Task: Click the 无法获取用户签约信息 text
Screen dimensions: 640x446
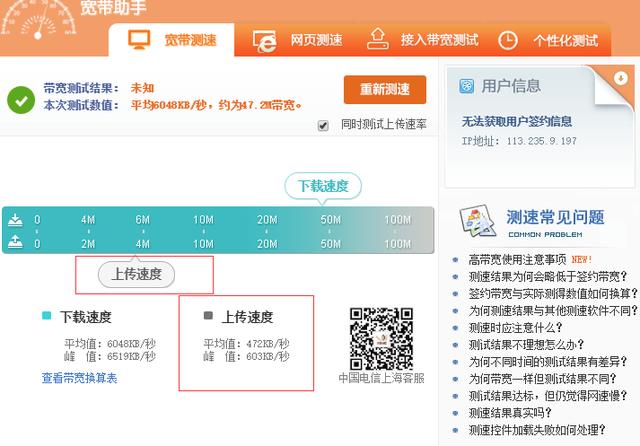Action: click(x=517, y=121)
